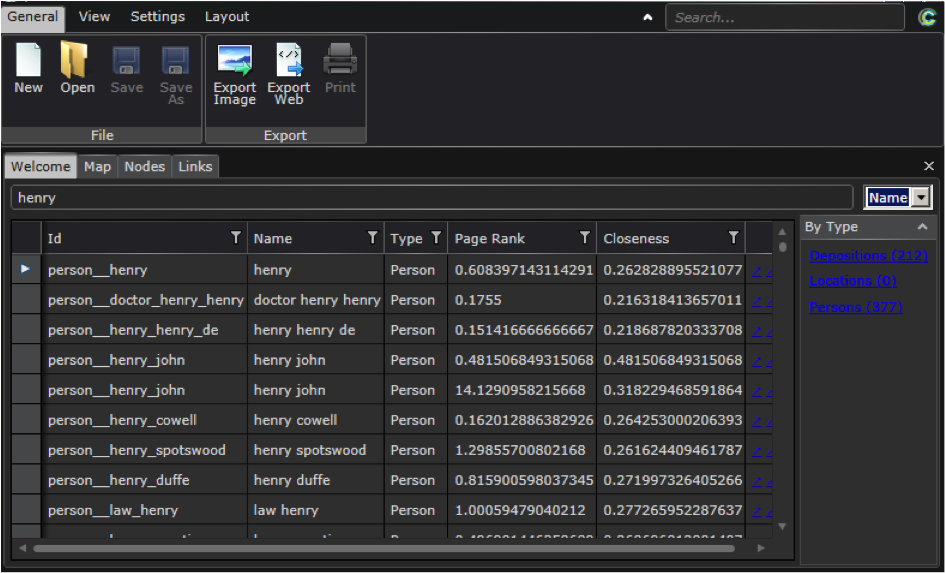Collapse the By Type panel
This screenshot has width=945, height=573.
coord(922,227)
